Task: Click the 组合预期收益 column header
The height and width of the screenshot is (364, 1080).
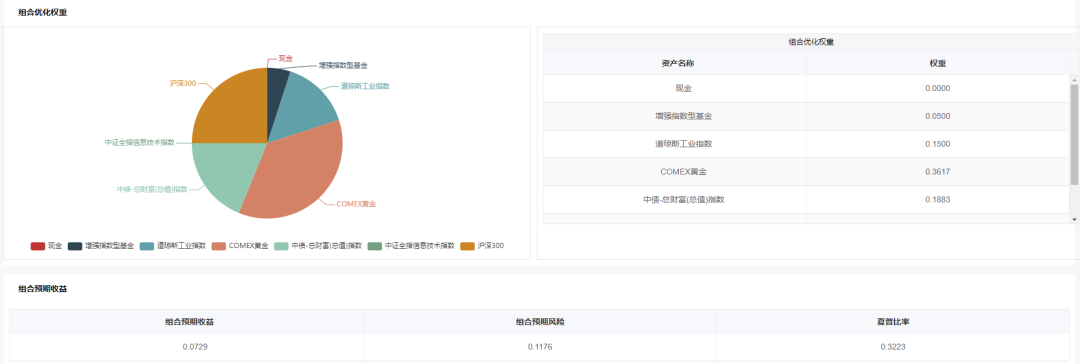Action: click(186, 321)
